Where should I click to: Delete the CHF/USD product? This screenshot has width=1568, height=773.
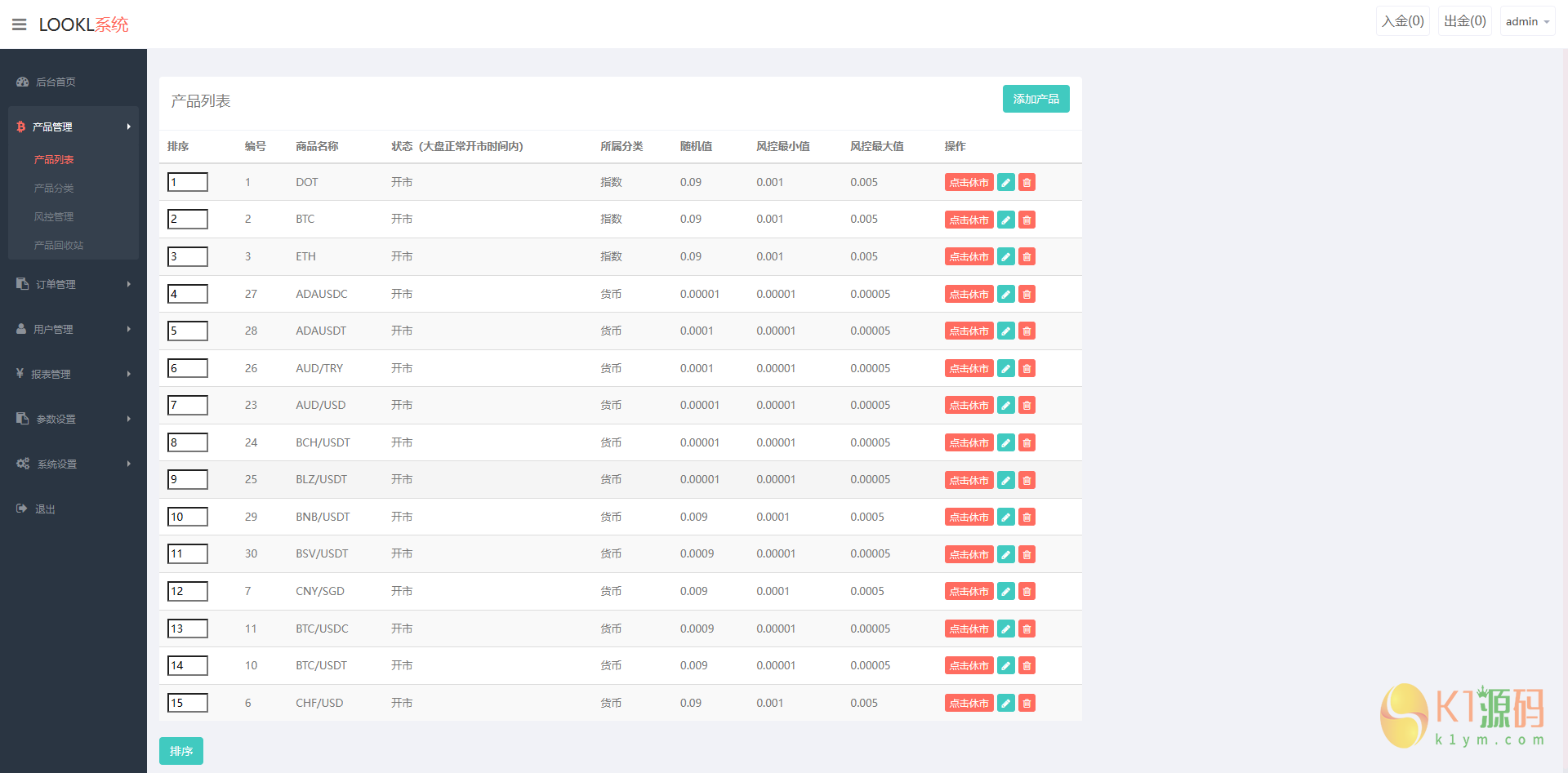[x=1027, y=704]
